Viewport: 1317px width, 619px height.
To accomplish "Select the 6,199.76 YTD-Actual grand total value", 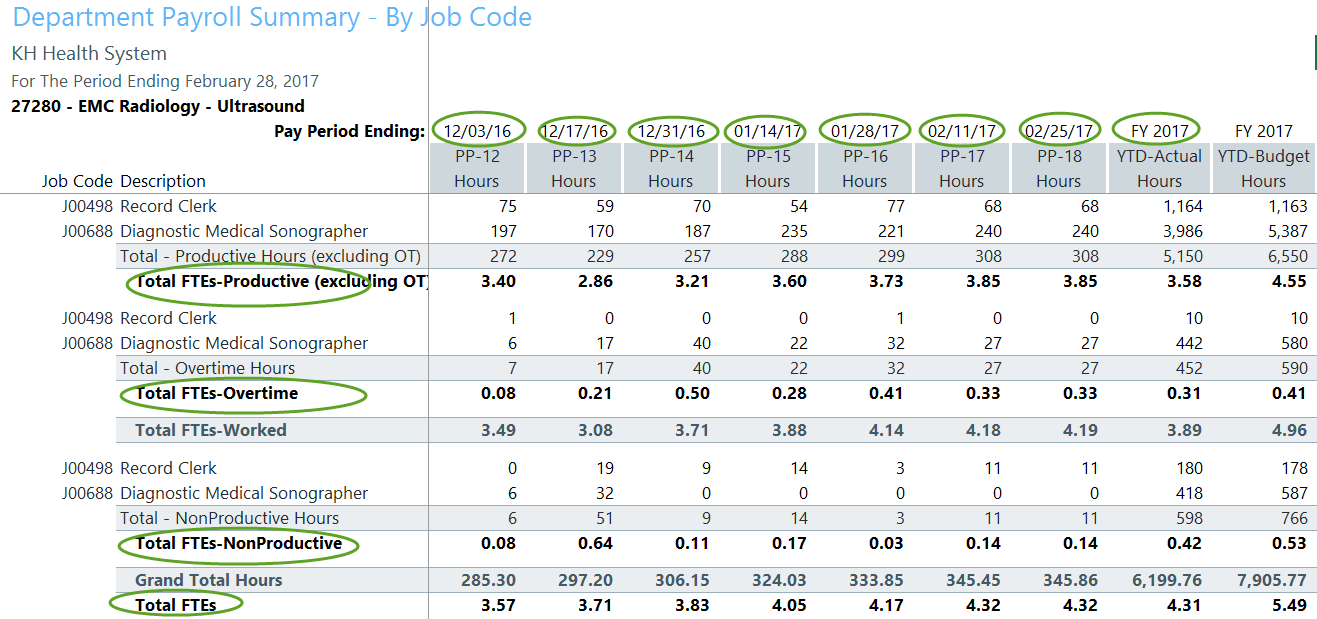I will (1160, 580).
